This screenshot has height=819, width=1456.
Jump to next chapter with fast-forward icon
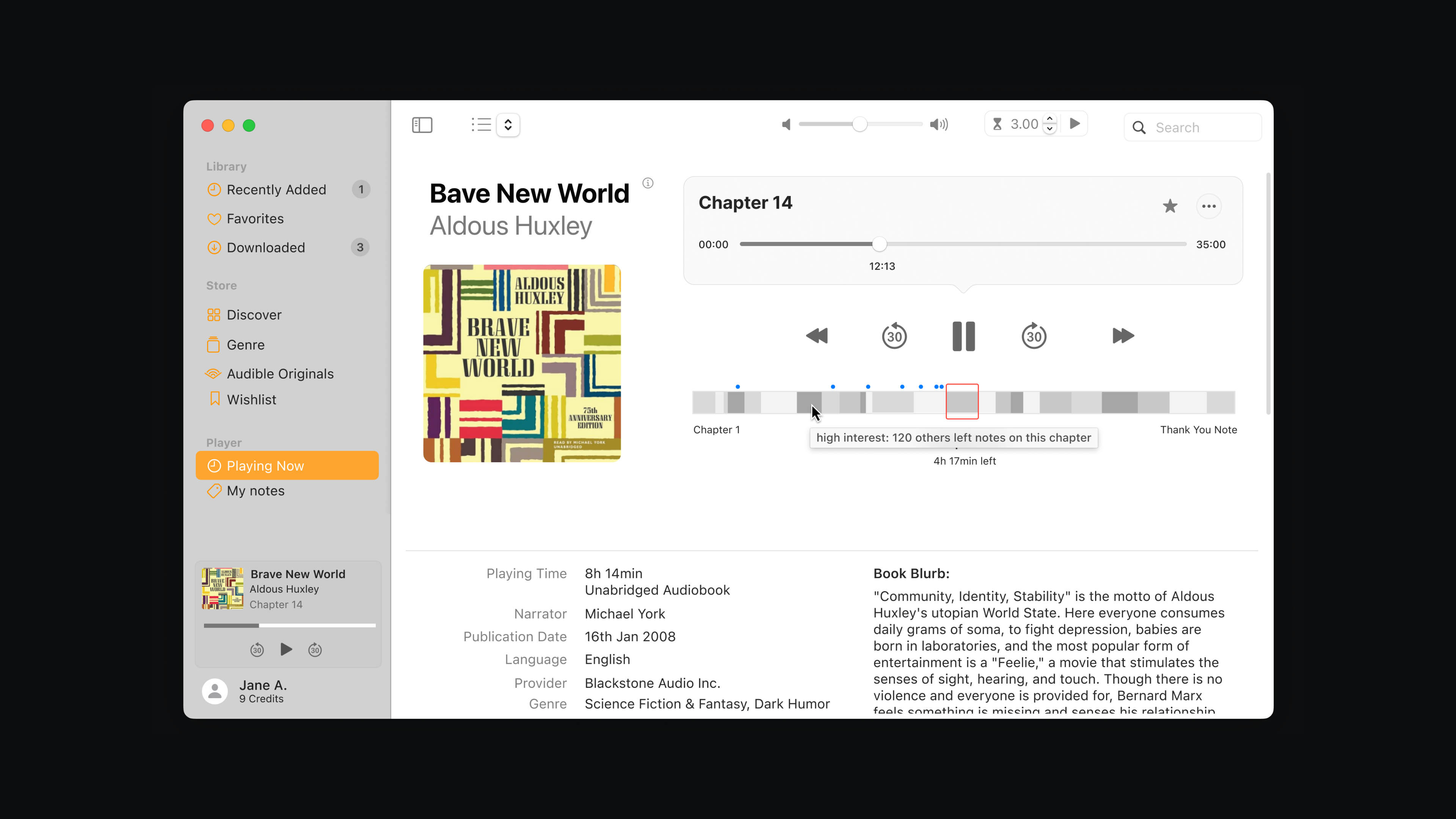1122,336
